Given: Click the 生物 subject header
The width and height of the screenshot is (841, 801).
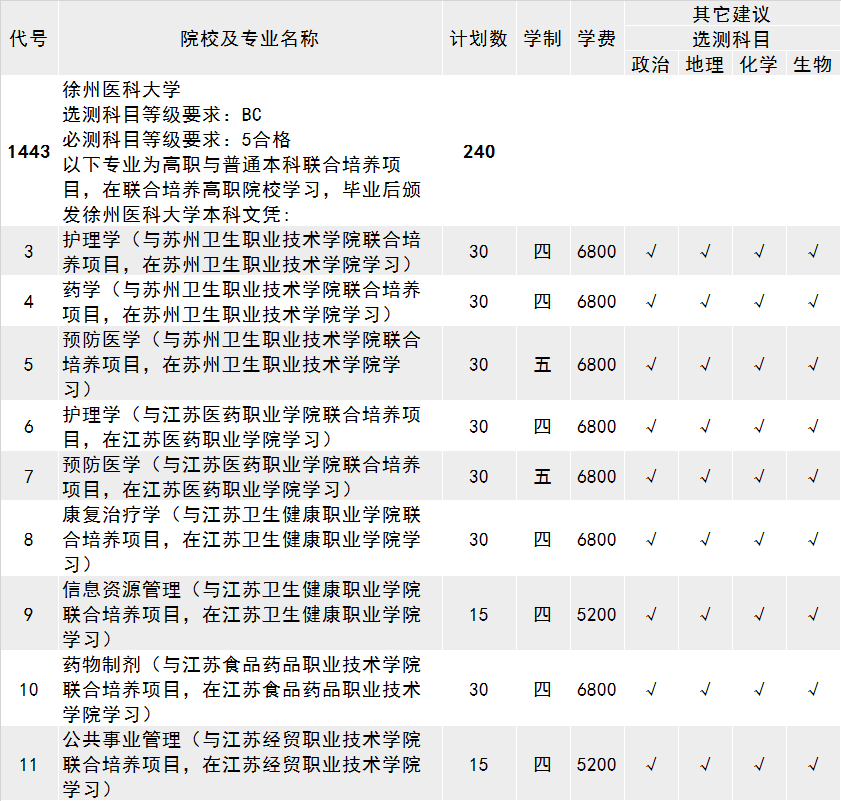Looking at the screenshot, I should 812,64.
